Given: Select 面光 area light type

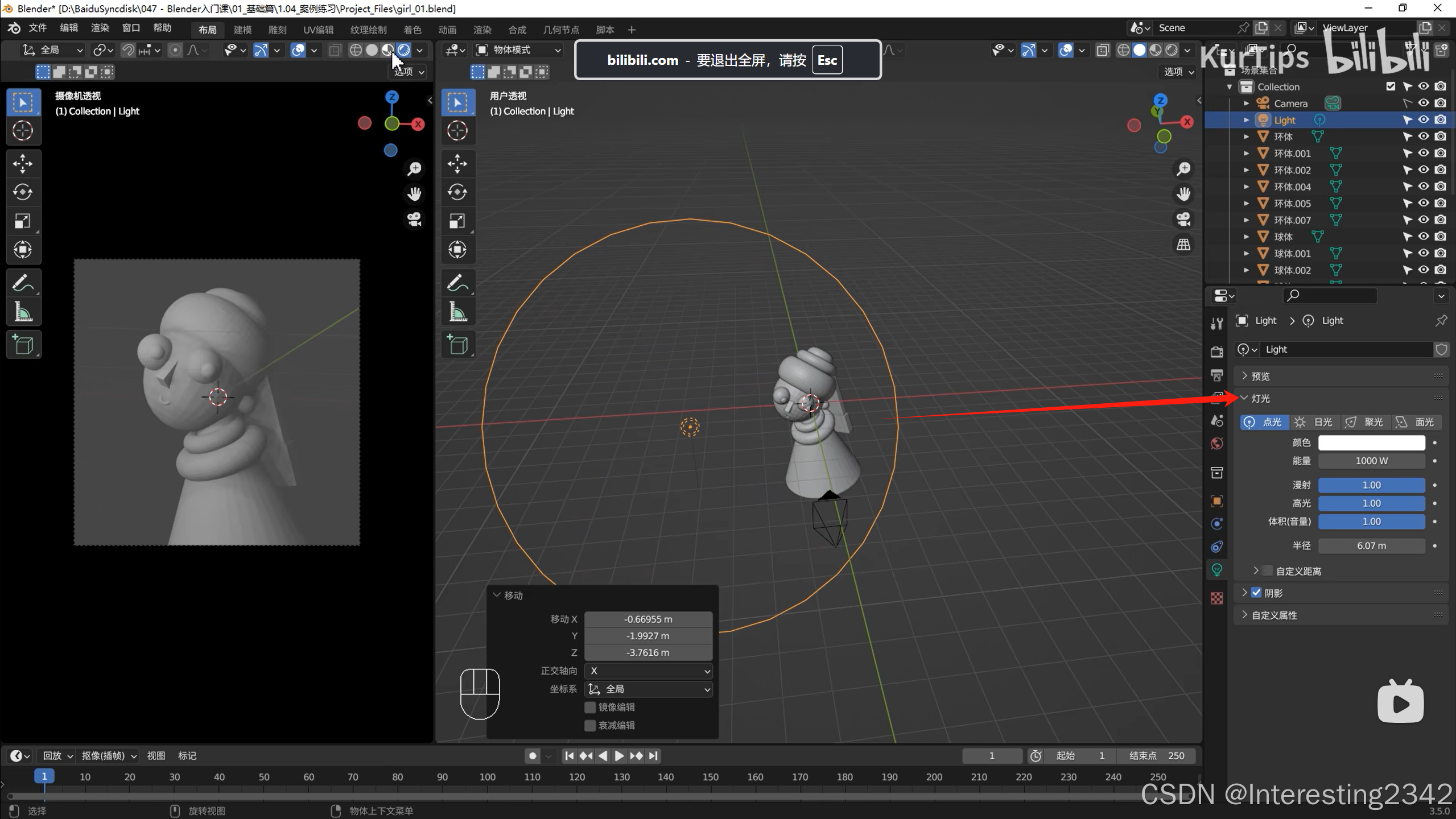Looking at the screenshot, I should click(1417, 422).
